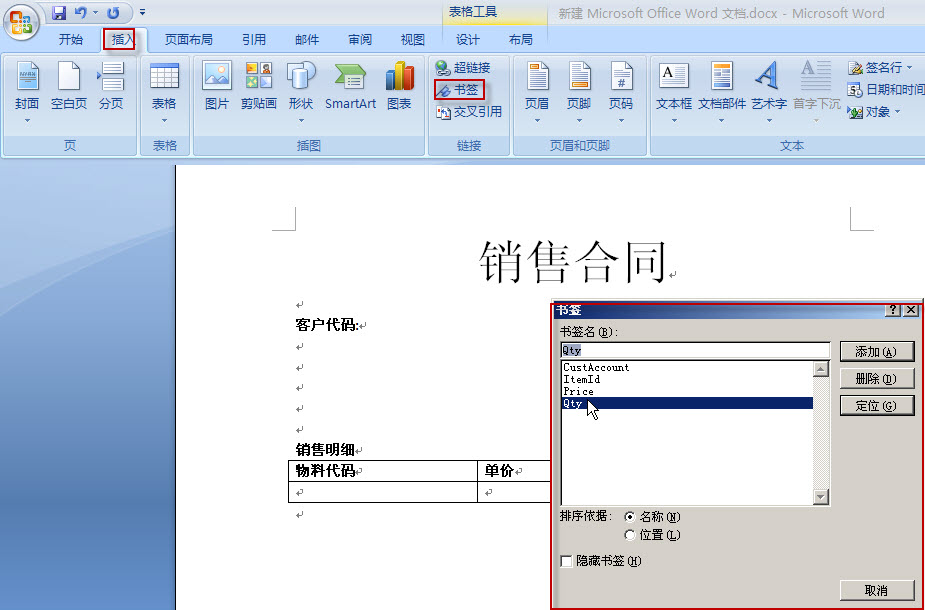Viewport: 925px width, 610px height.
Task: Open the Bookmark (书签) command
Action: point(460,90)
